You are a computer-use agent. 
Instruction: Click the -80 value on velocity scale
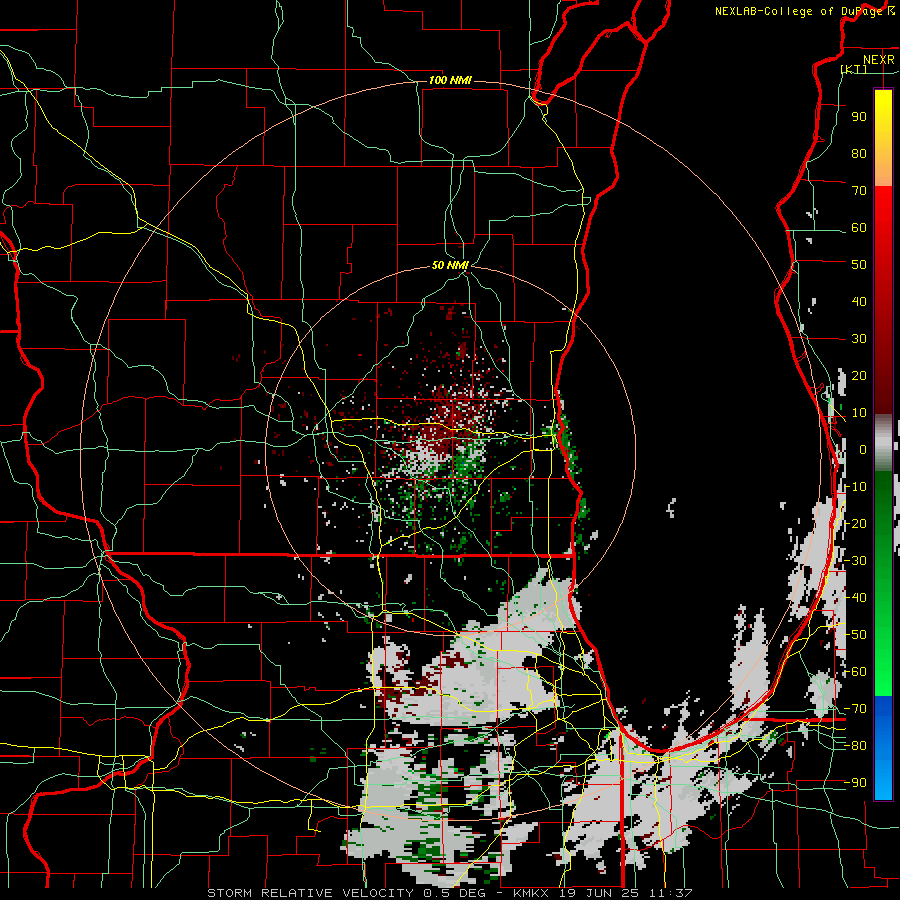[x=855, y=746]
